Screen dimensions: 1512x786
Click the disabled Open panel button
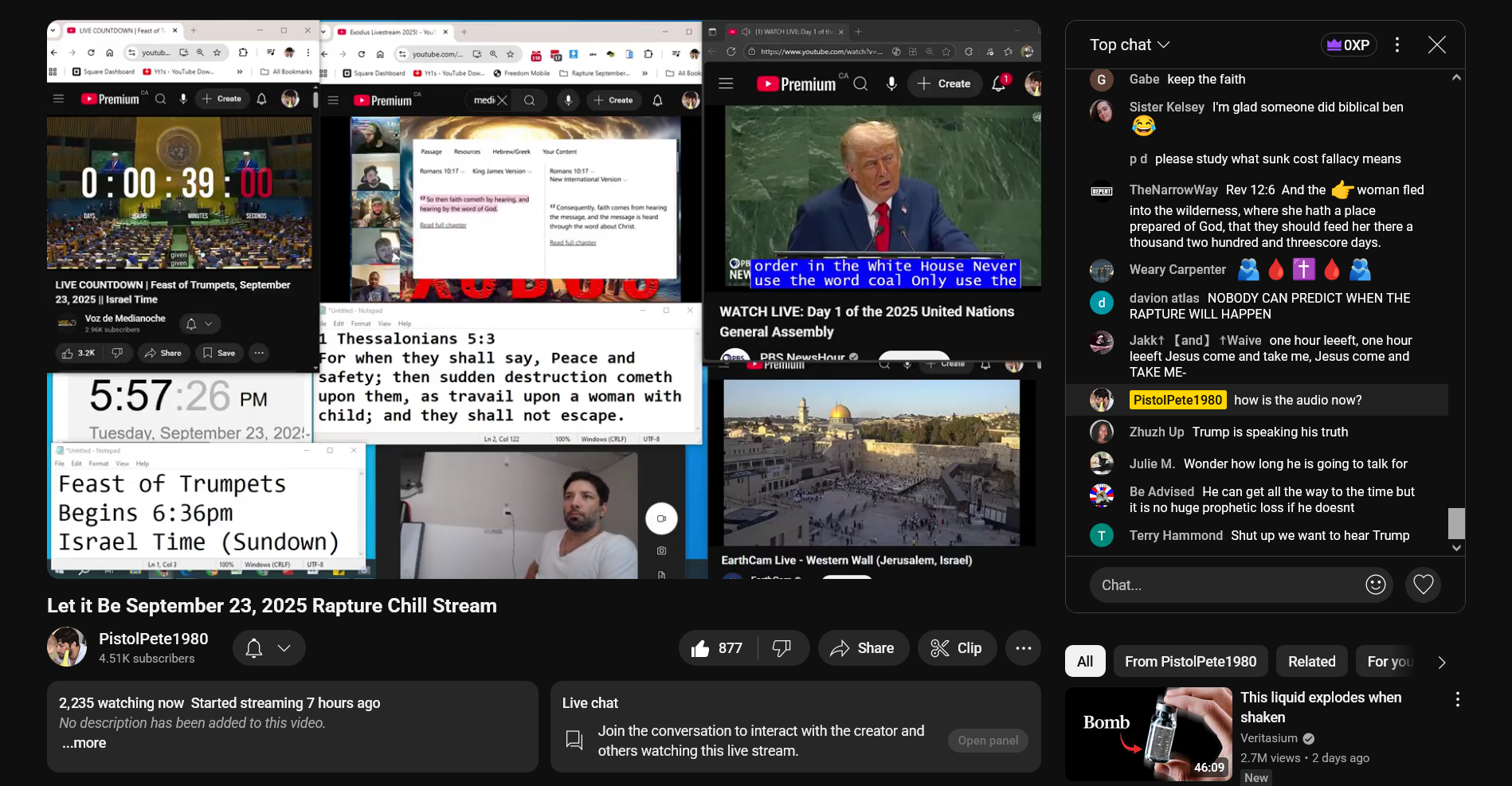pyautogui.click(x=988, y=741)
